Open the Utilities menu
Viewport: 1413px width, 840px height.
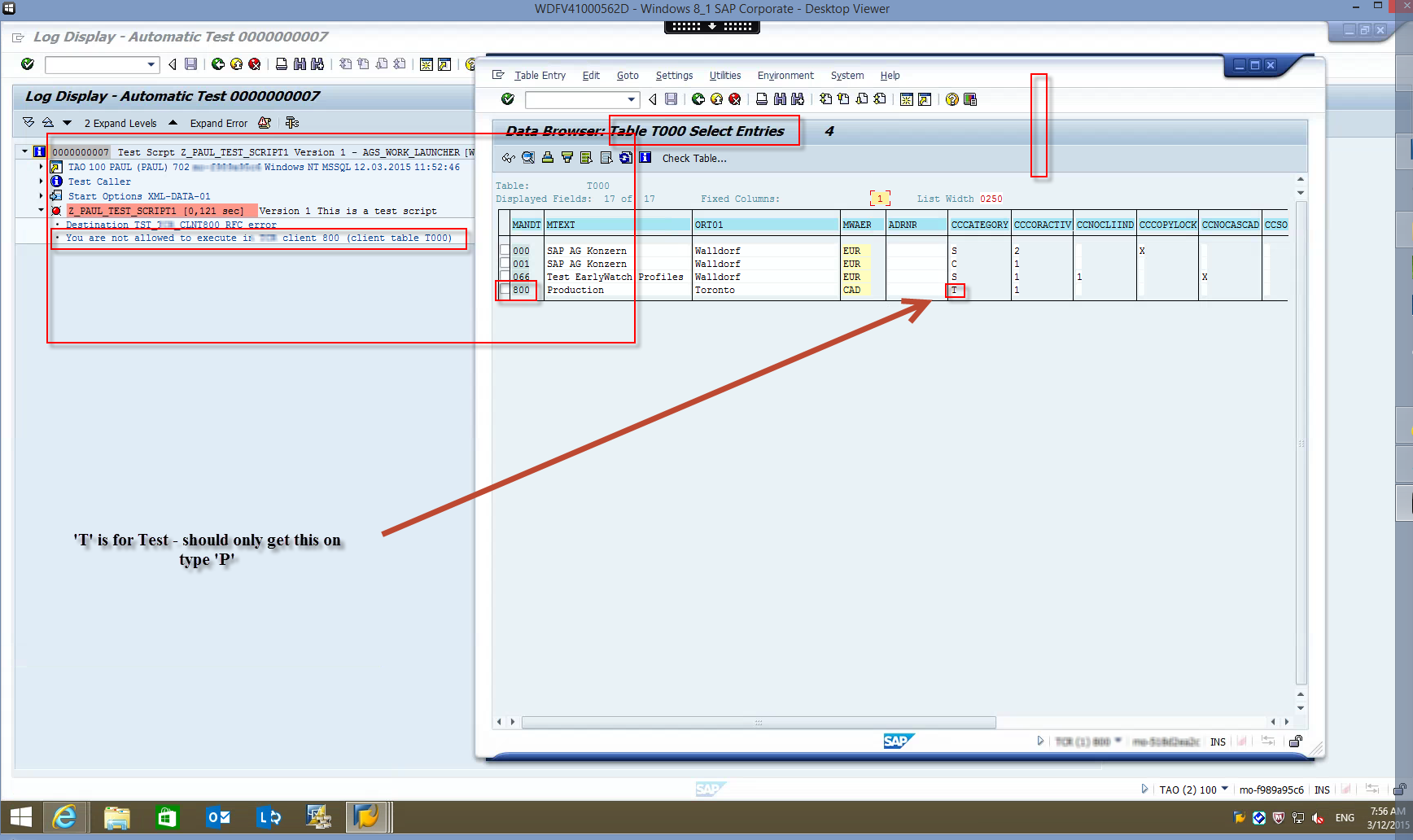[x=725, y=76]
